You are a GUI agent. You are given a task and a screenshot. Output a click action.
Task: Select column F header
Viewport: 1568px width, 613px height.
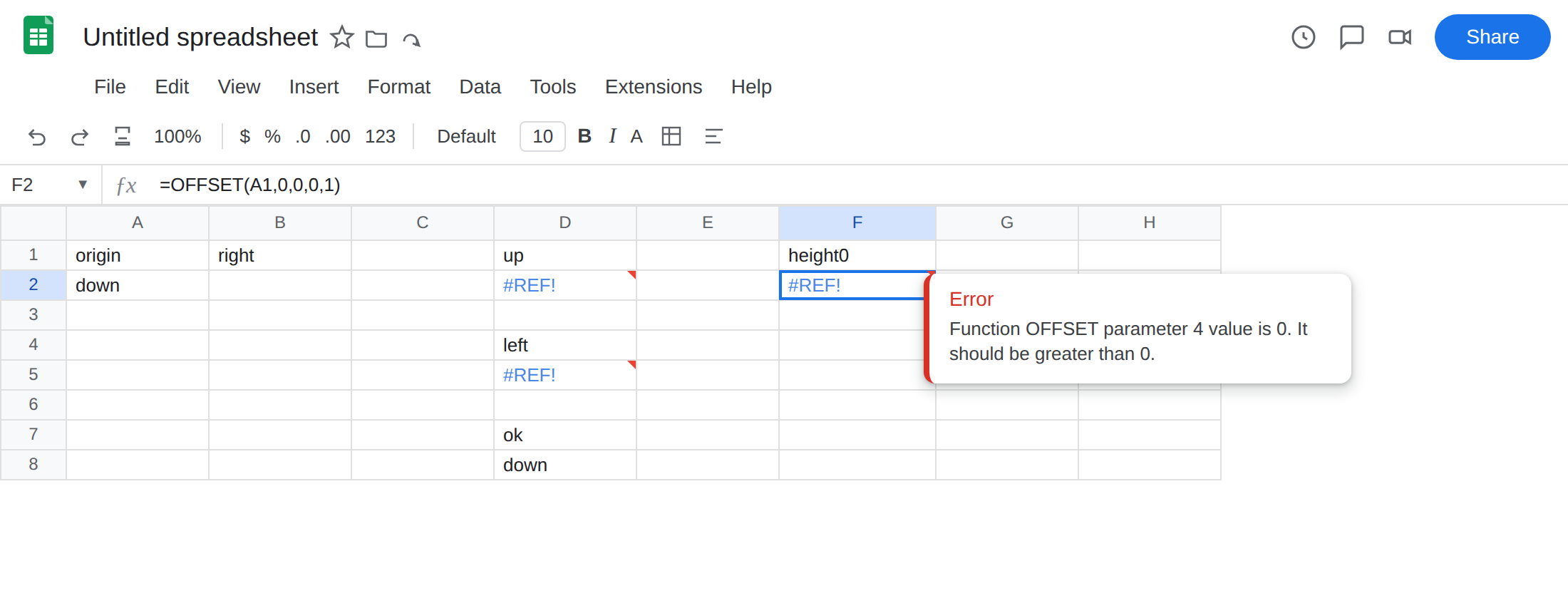[x=857, y=223]
